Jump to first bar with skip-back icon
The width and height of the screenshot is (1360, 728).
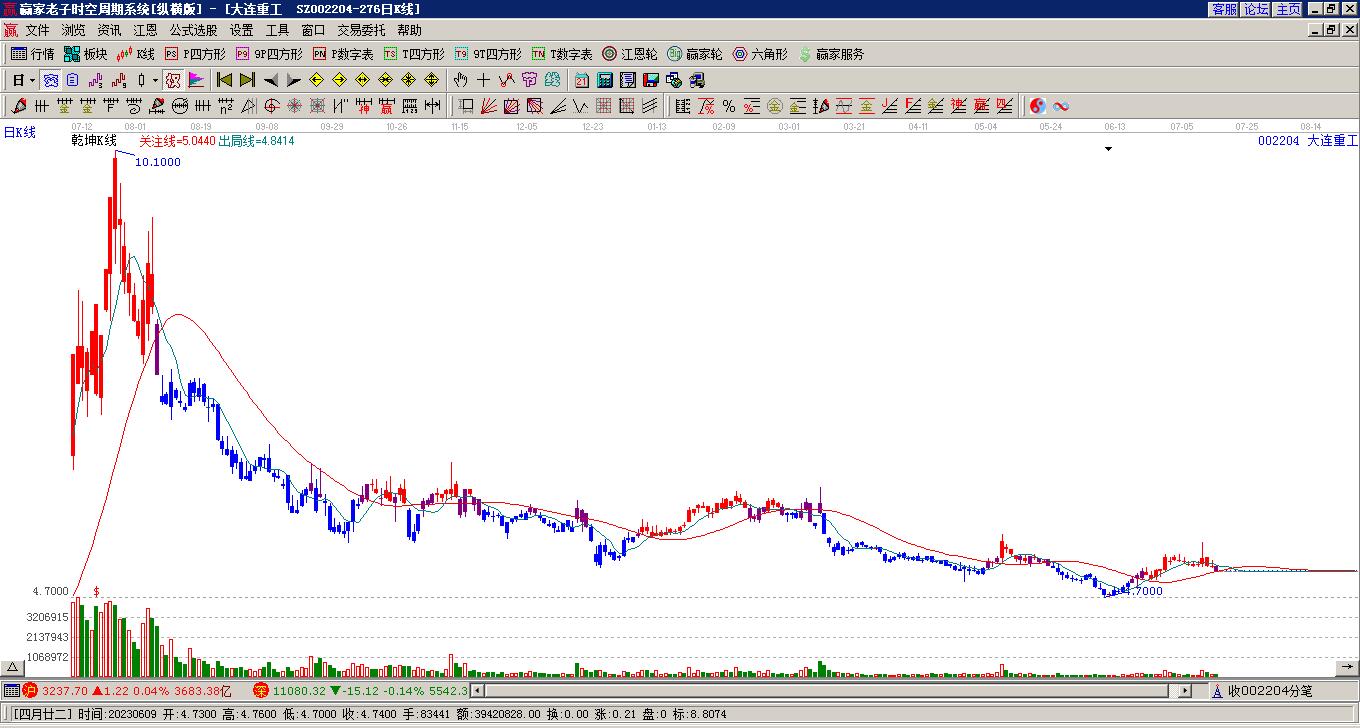pos(225,80)
